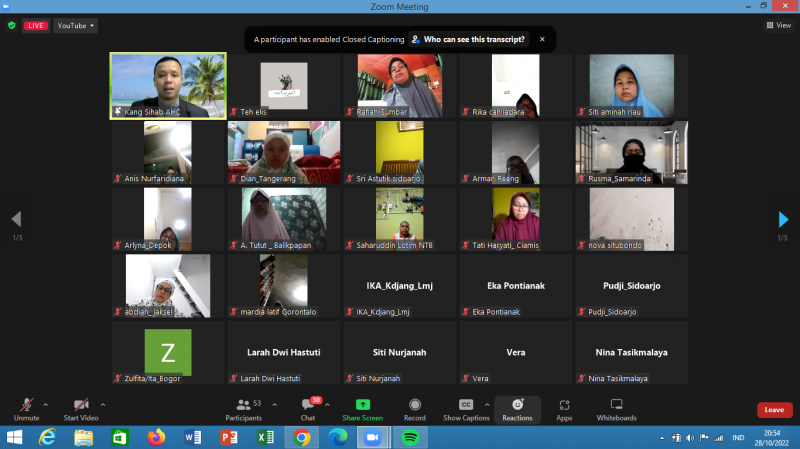800x449 pixels.
Task: Start Share Screen
Action: point(362,407)
